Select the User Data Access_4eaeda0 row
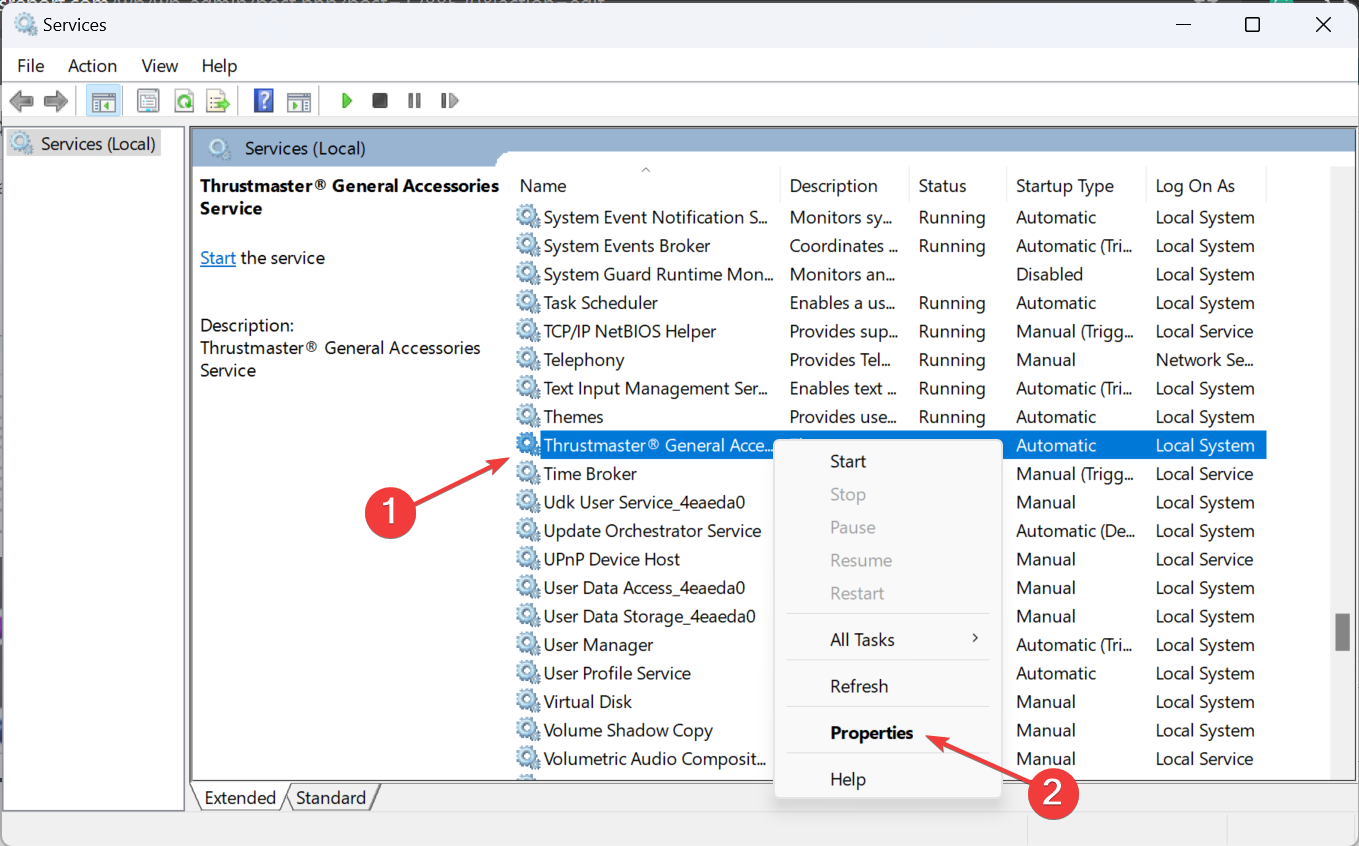The height and width of the screenshot is (846, 1359). (x=645, y=587)
